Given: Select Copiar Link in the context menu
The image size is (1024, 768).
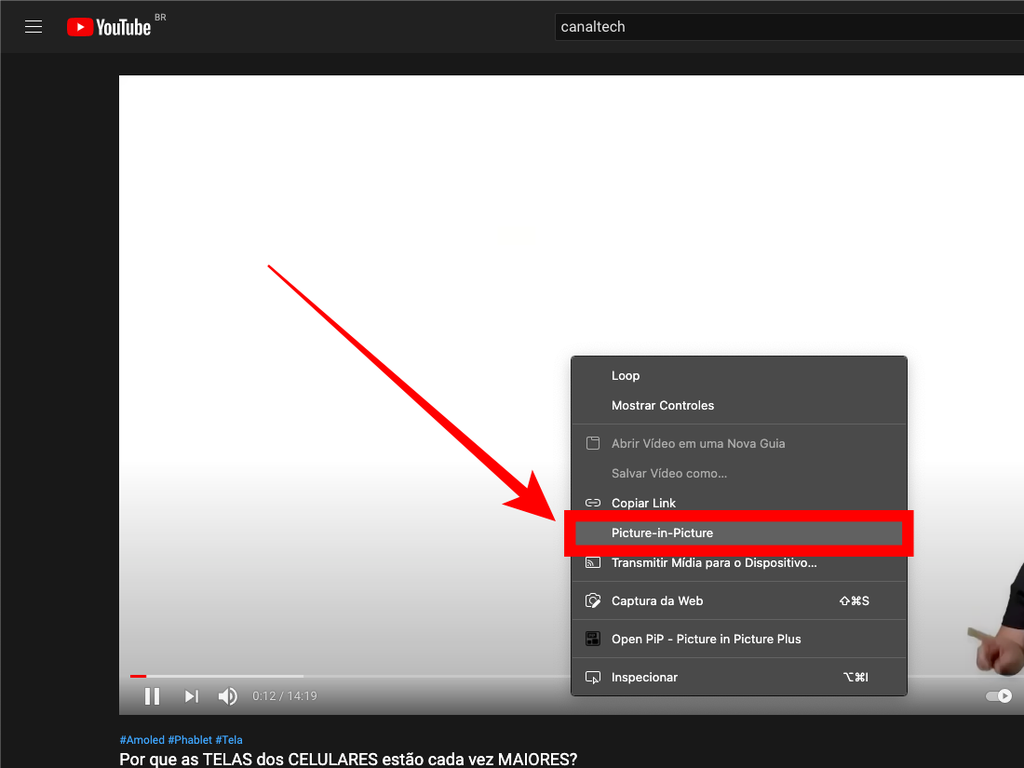Looking at the screenshot, I should (x=739, y=502).
